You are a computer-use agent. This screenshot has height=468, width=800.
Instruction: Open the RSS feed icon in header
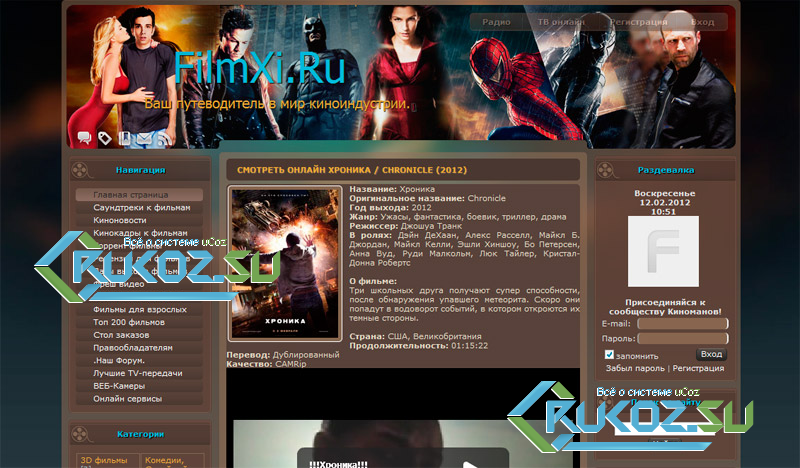(x=164, y=138)
